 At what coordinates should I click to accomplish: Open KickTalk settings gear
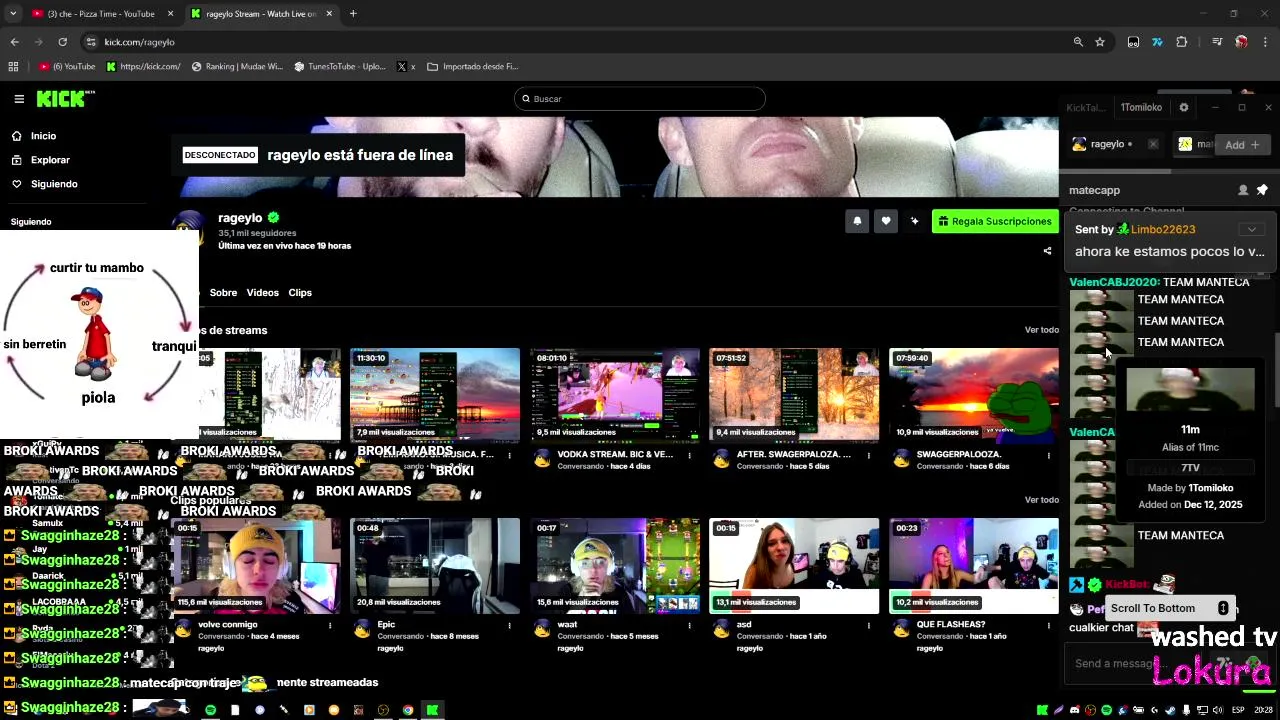(1184, 107)
